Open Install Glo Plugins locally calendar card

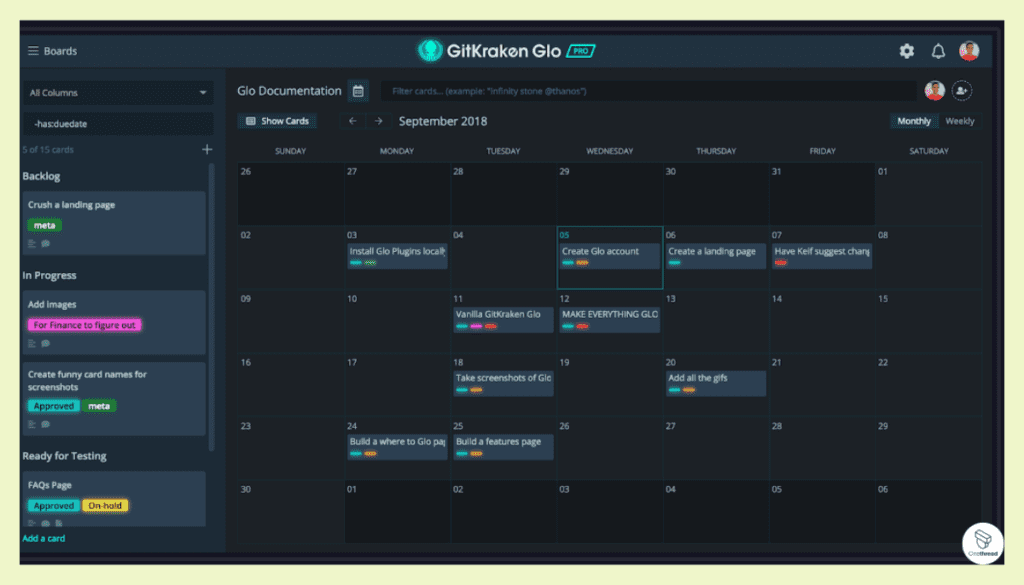pyautogui.click(x=397, y=256)
